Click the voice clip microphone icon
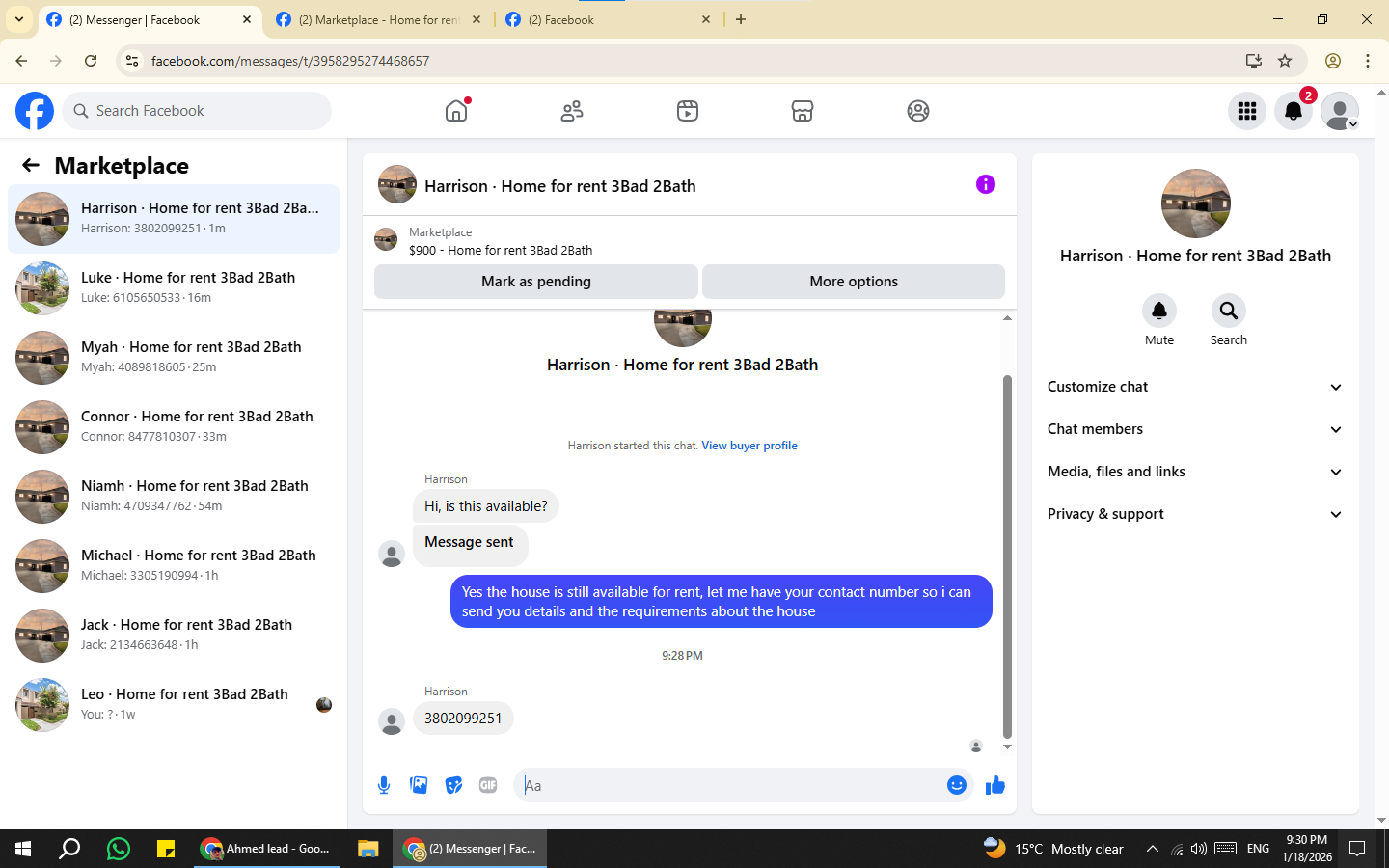This screenshot has width=1389, height=868. click(384, 785)
